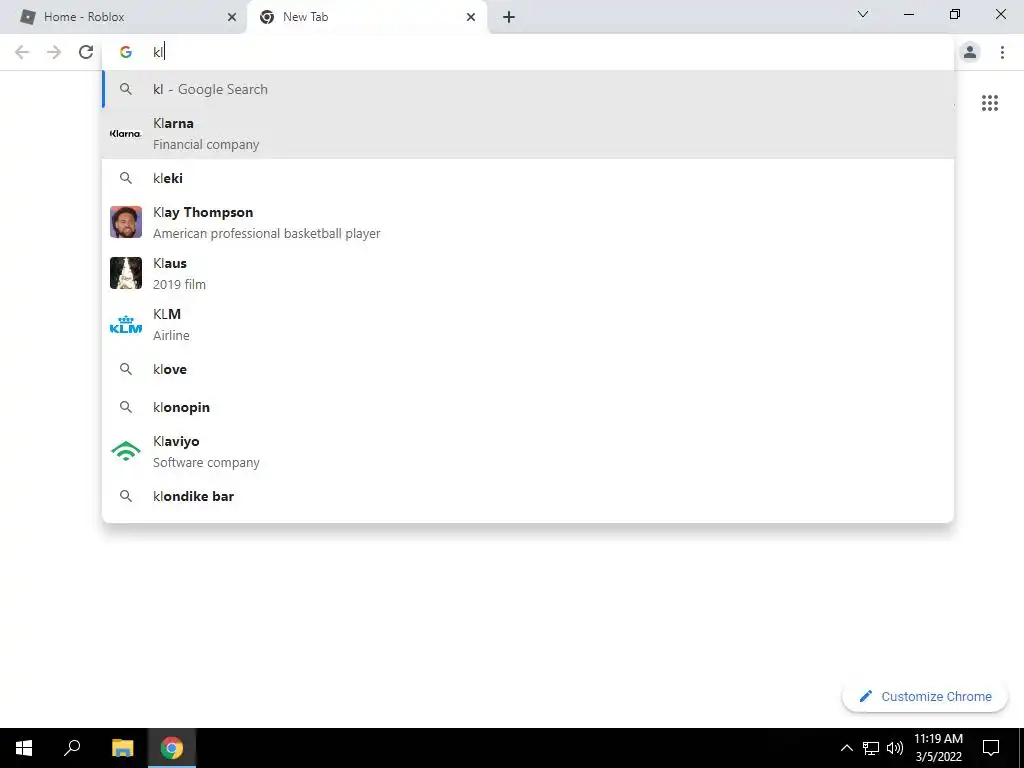Open the Chrome profile avatar icon
Screen dimensions: 1024x768
(x=970, y=52)
